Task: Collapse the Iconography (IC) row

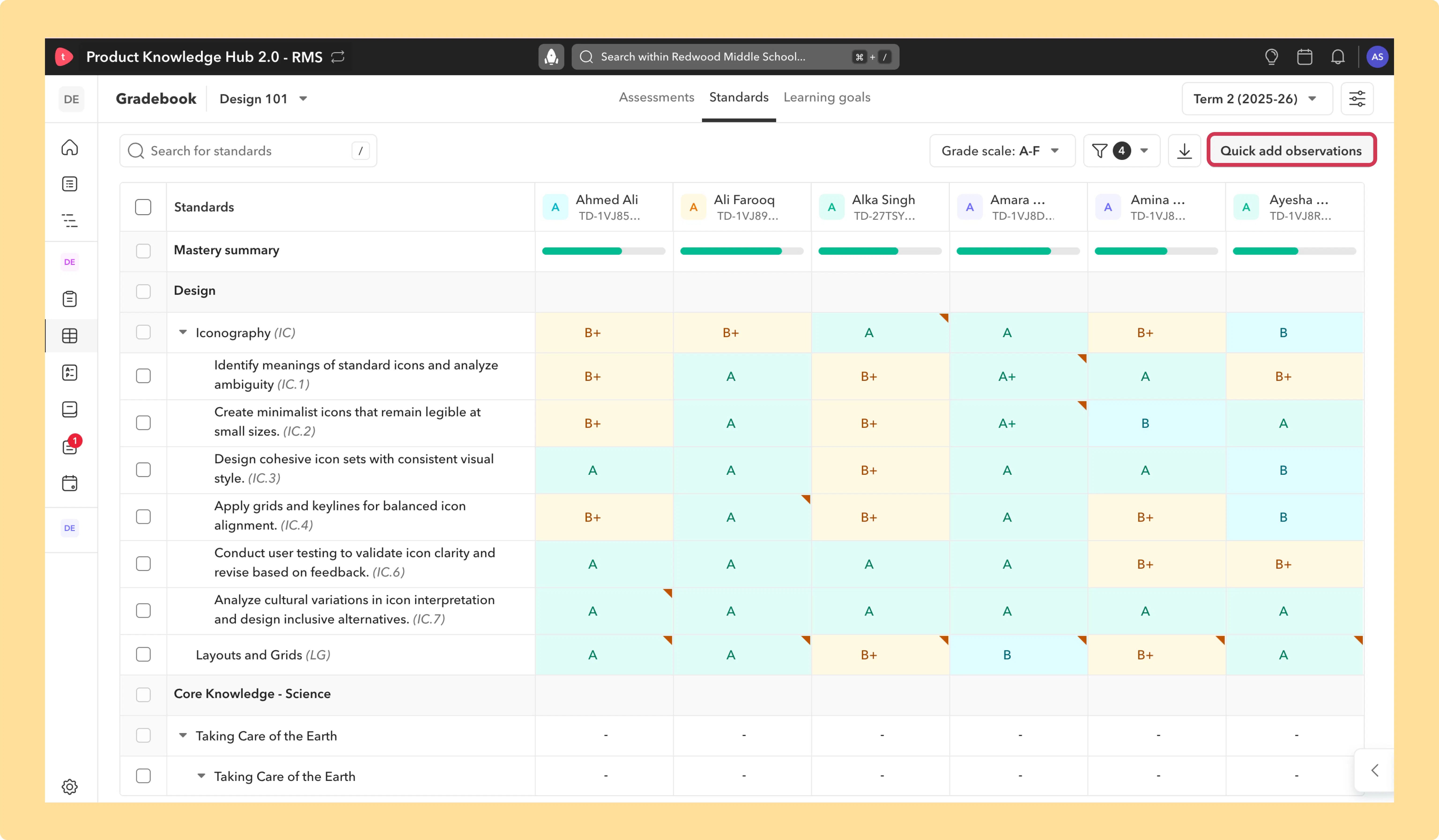Action: click(x=183, y=332)
